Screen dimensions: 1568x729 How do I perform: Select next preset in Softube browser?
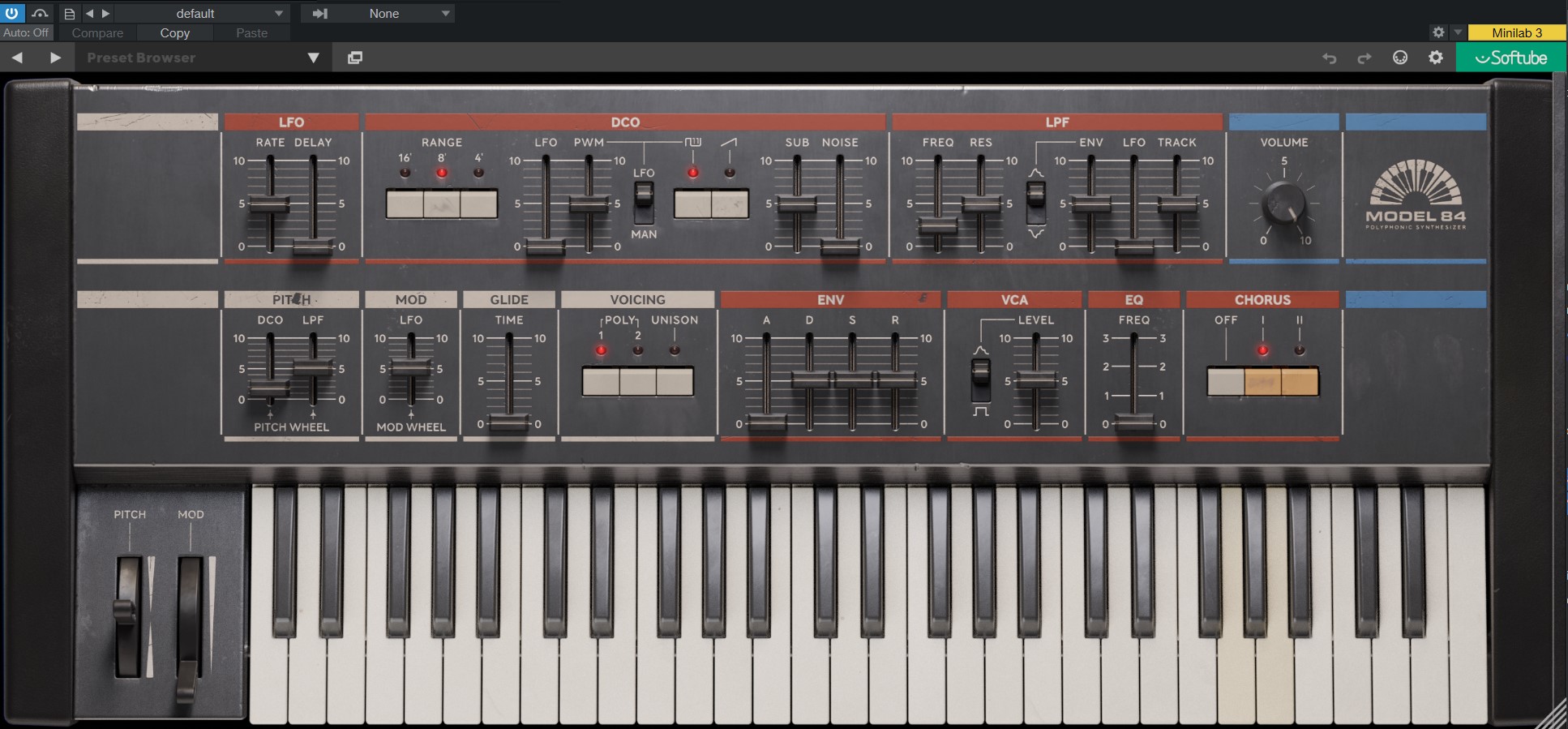[x=55, y=58]
